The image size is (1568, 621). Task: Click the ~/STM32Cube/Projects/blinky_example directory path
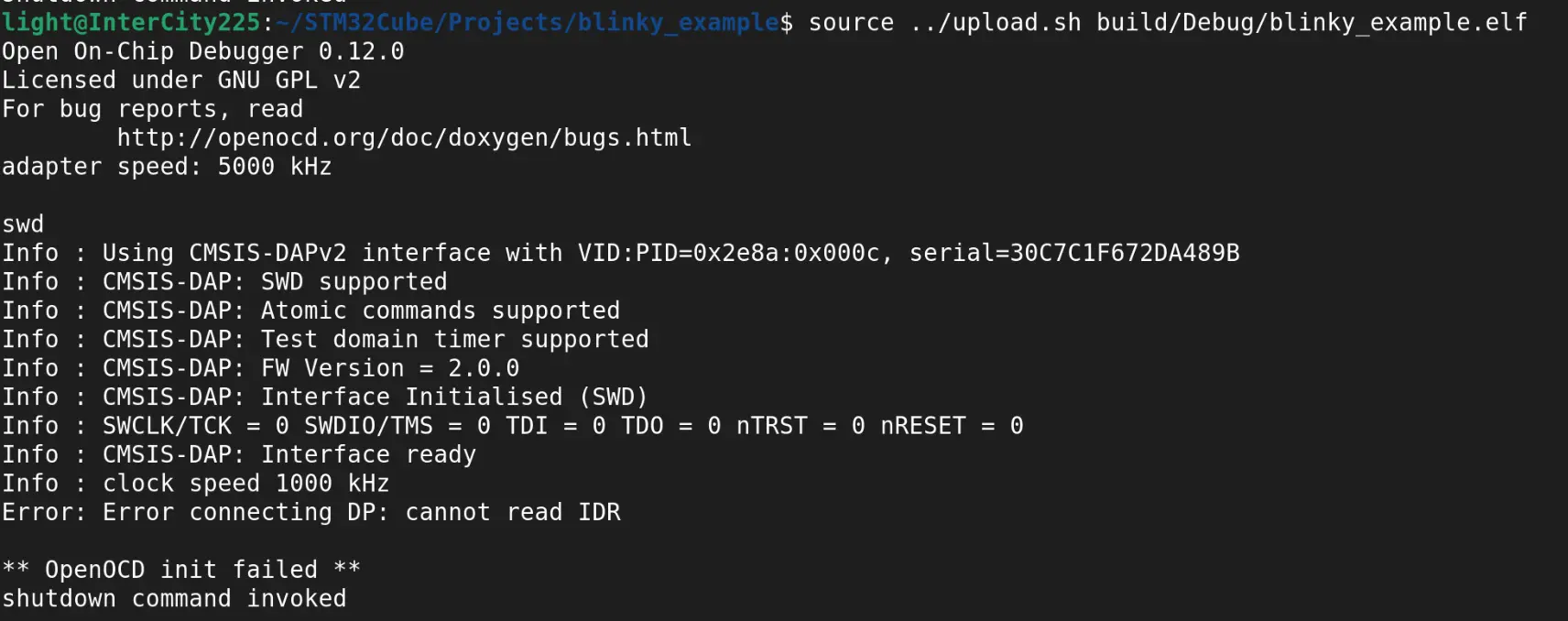527,22
